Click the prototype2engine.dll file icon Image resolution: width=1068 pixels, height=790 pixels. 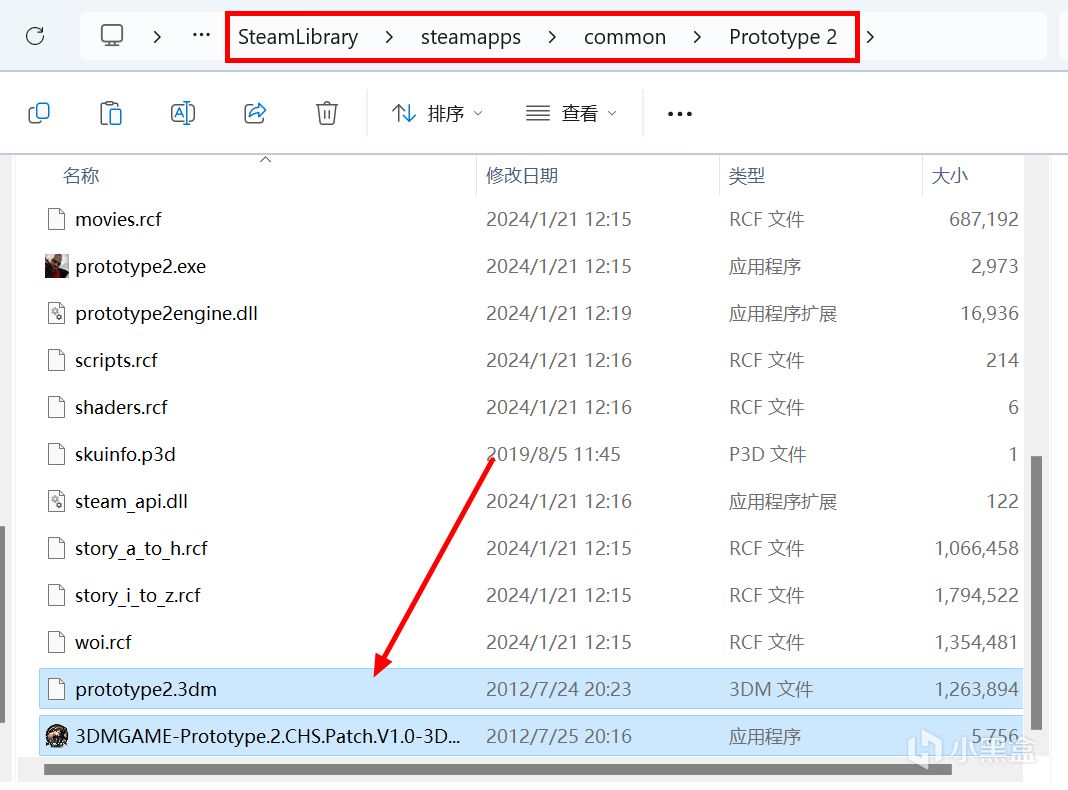(x=57, y=313)
